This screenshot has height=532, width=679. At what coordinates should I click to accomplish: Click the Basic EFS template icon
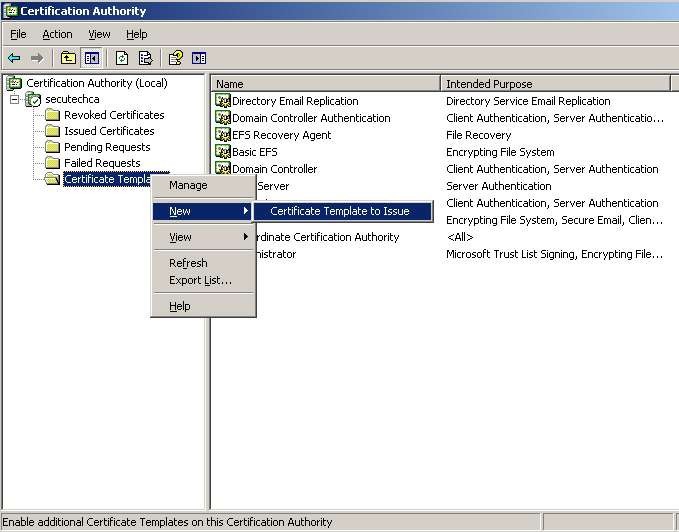223,152
